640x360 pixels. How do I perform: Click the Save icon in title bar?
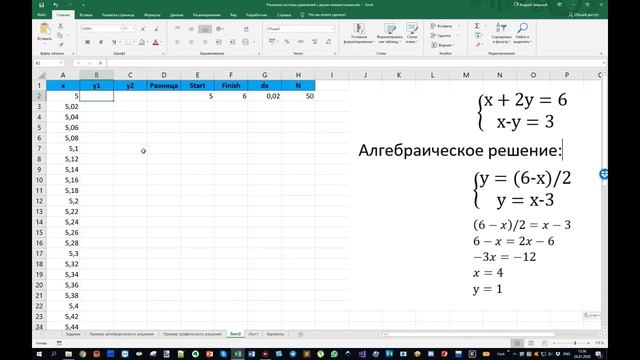coord(41,5)
